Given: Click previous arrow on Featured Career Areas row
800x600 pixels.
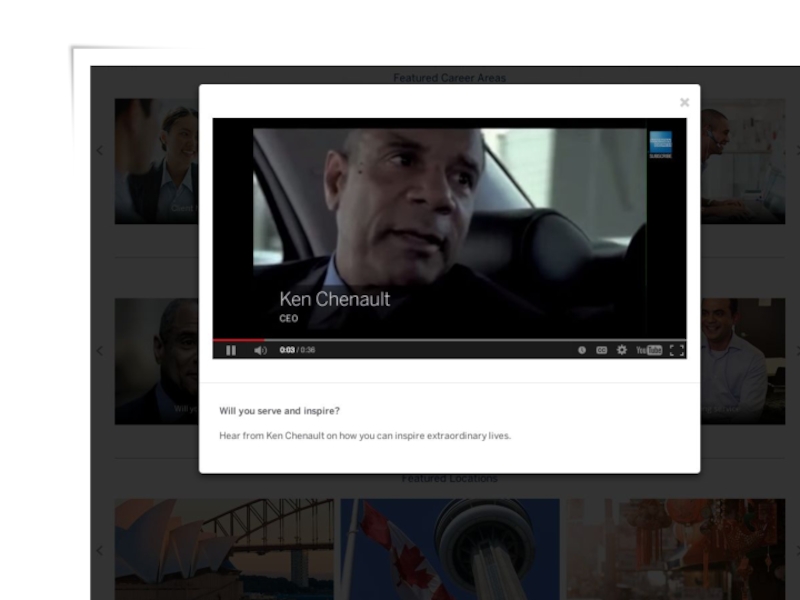Looking at the screenshot, I should [x=99, y=151].
